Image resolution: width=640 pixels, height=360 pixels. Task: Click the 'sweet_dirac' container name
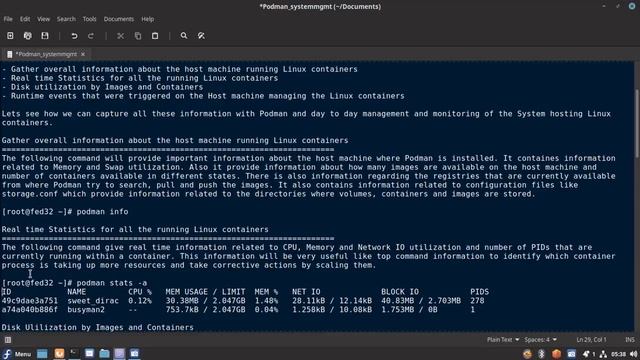[93, 301]
